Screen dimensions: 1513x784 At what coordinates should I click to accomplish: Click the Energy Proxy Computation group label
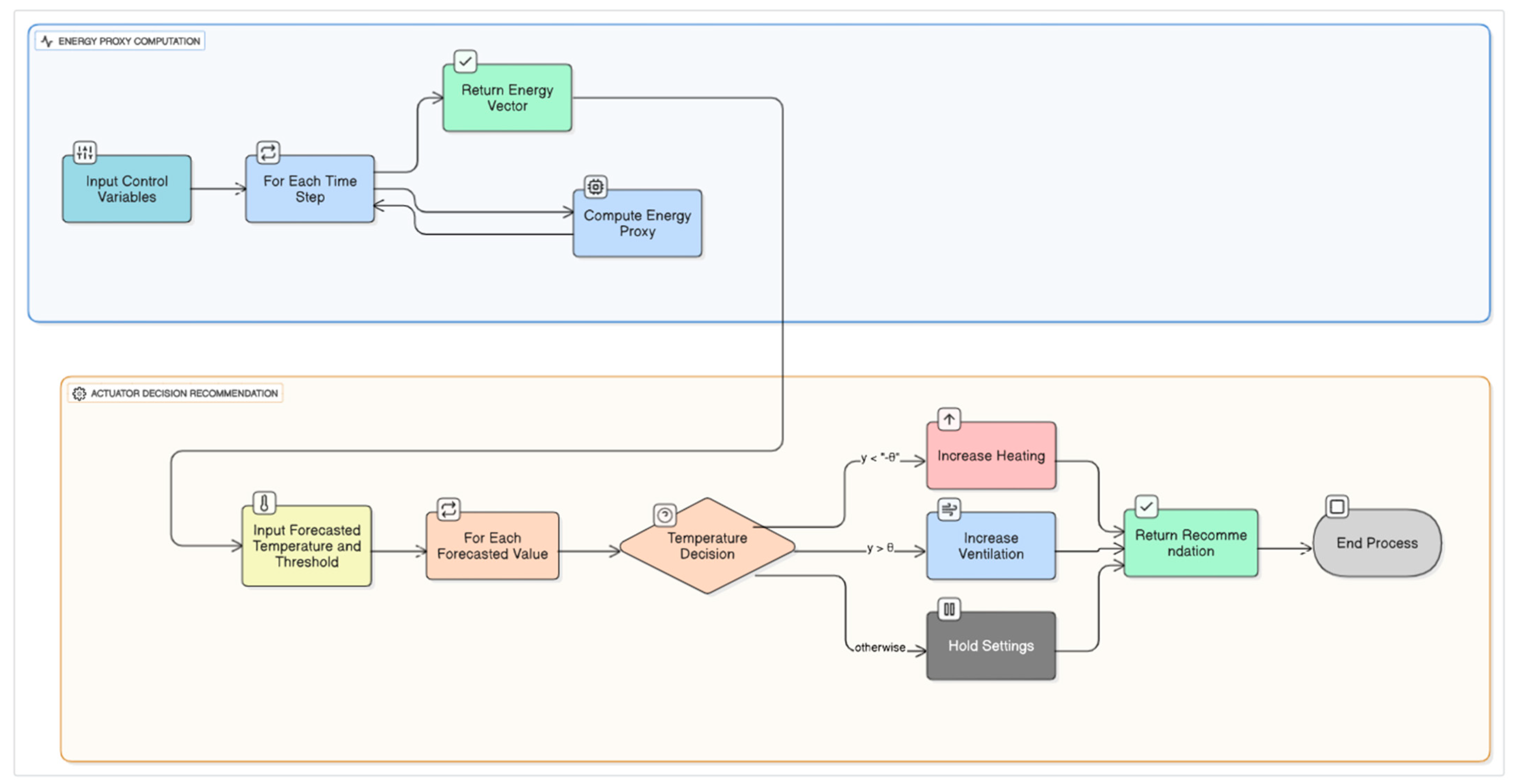coord(121,41)
